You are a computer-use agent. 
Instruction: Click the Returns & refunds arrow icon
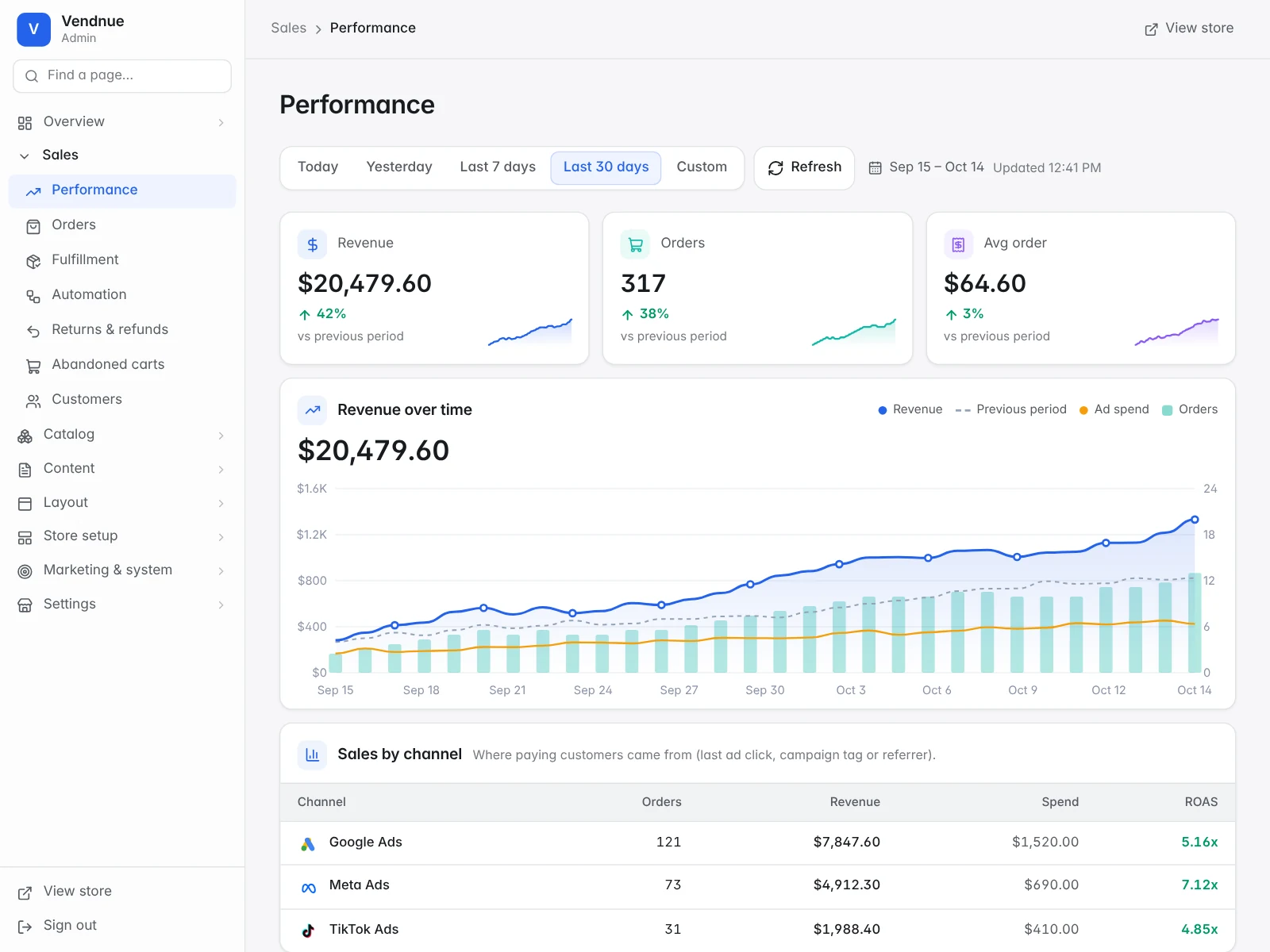click(33, 331)
